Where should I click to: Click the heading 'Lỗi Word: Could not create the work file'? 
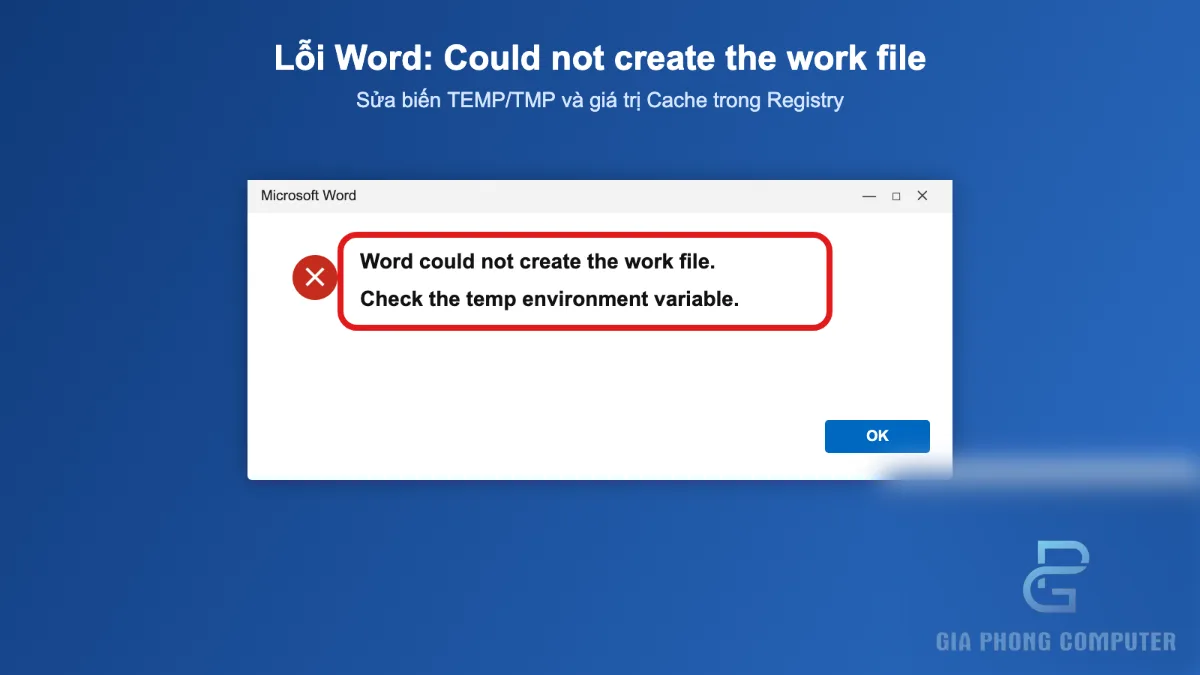pos(600,58)
